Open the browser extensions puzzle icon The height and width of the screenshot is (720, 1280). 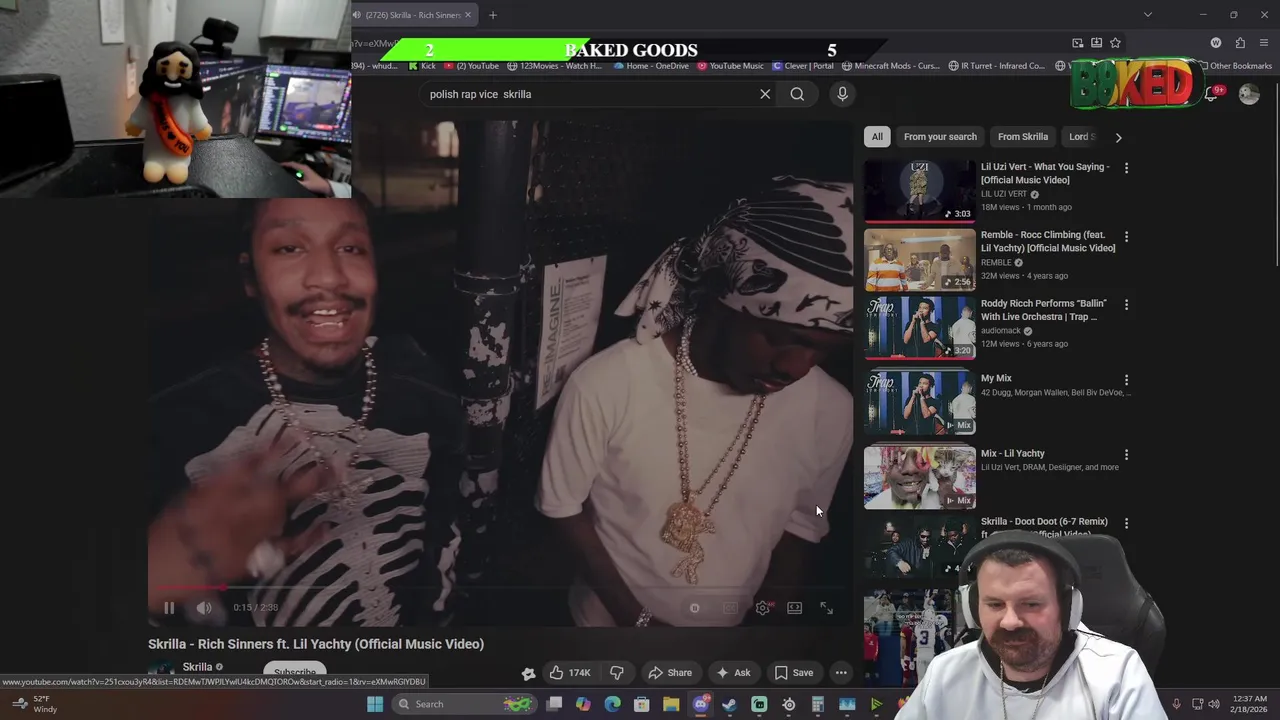pos(1240,43)
